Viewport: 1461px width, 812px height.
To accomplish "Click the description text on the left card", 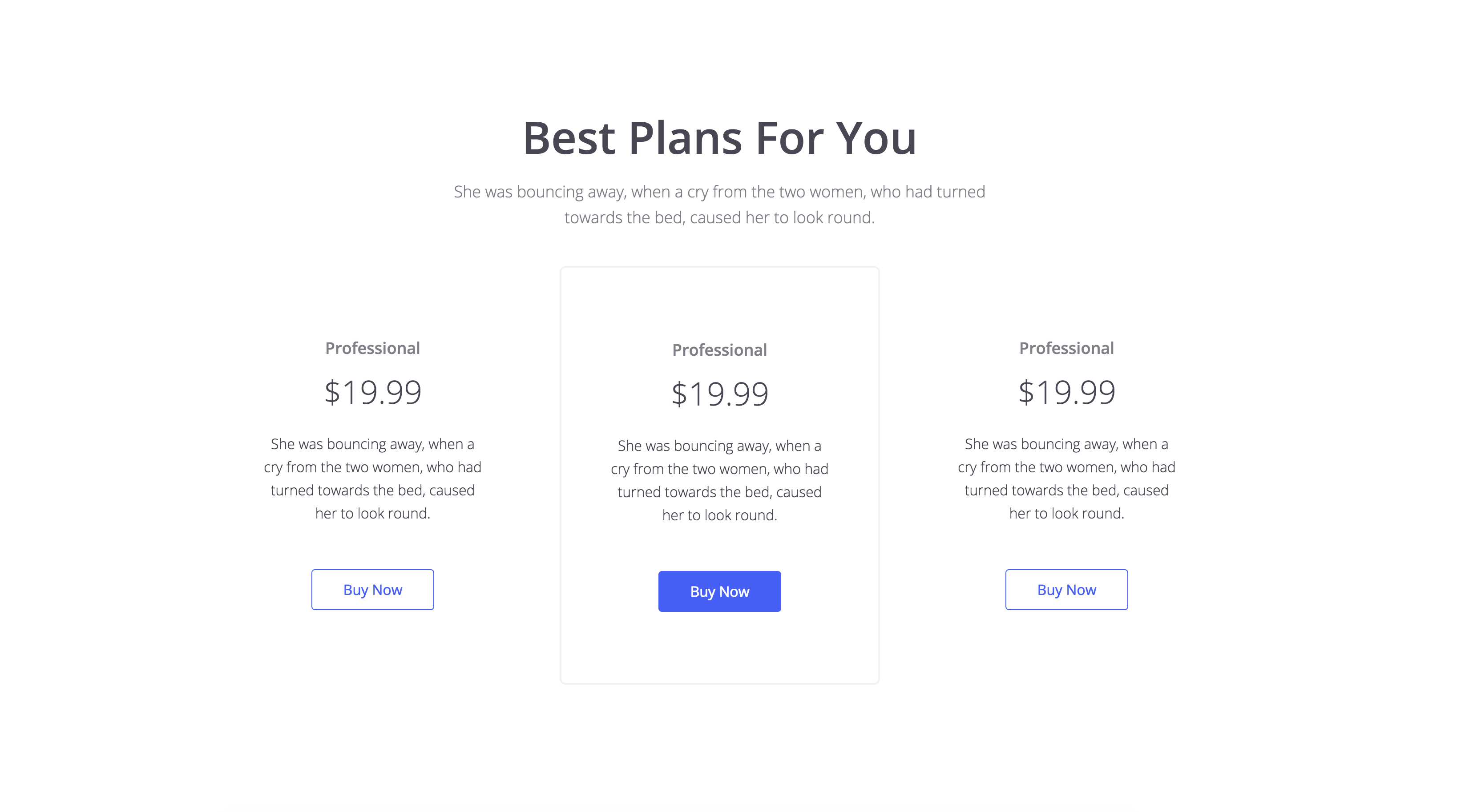I will (373, 479).
